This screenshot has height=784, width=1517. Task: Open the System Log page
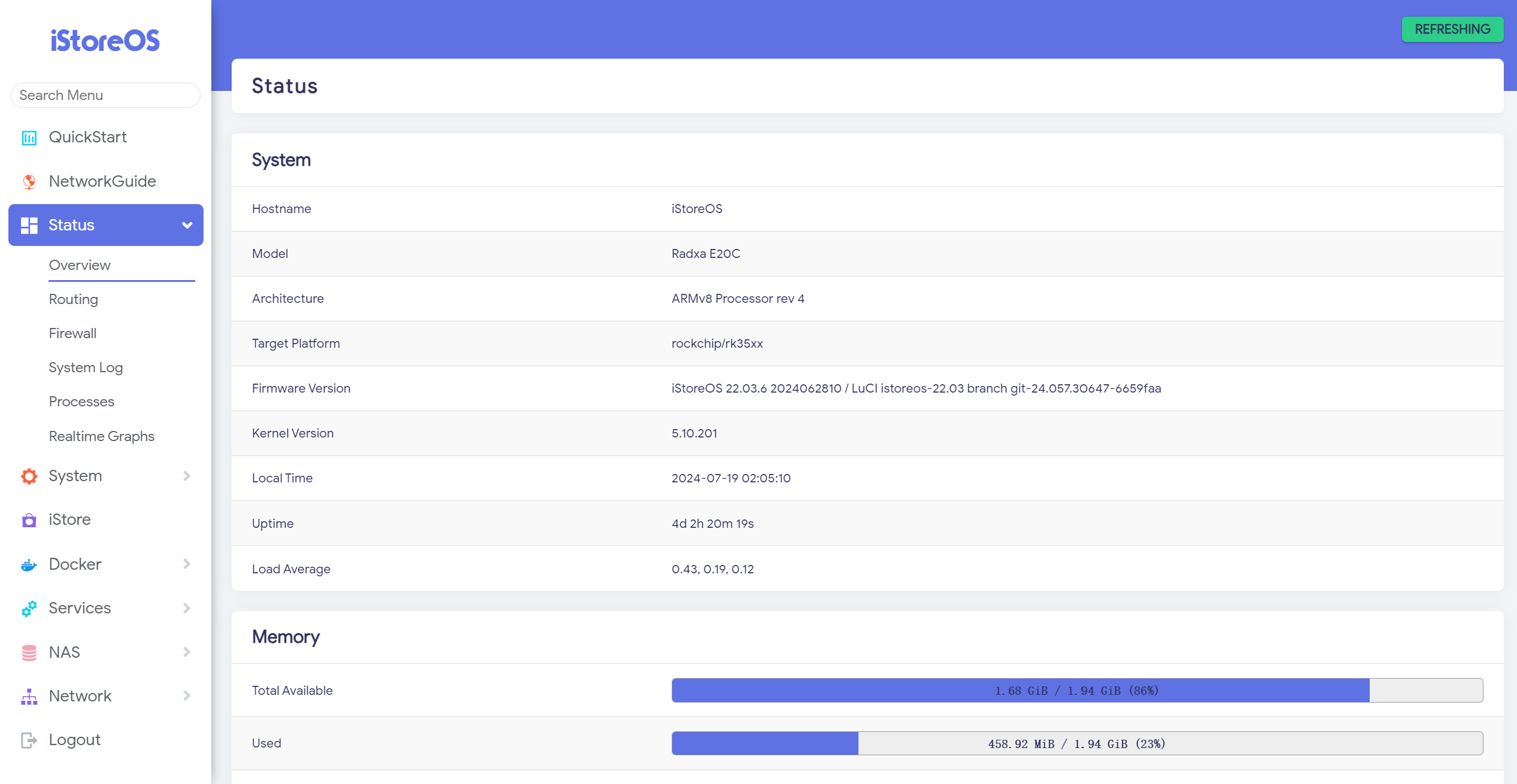pyautogui.click(x=86, y=367)
